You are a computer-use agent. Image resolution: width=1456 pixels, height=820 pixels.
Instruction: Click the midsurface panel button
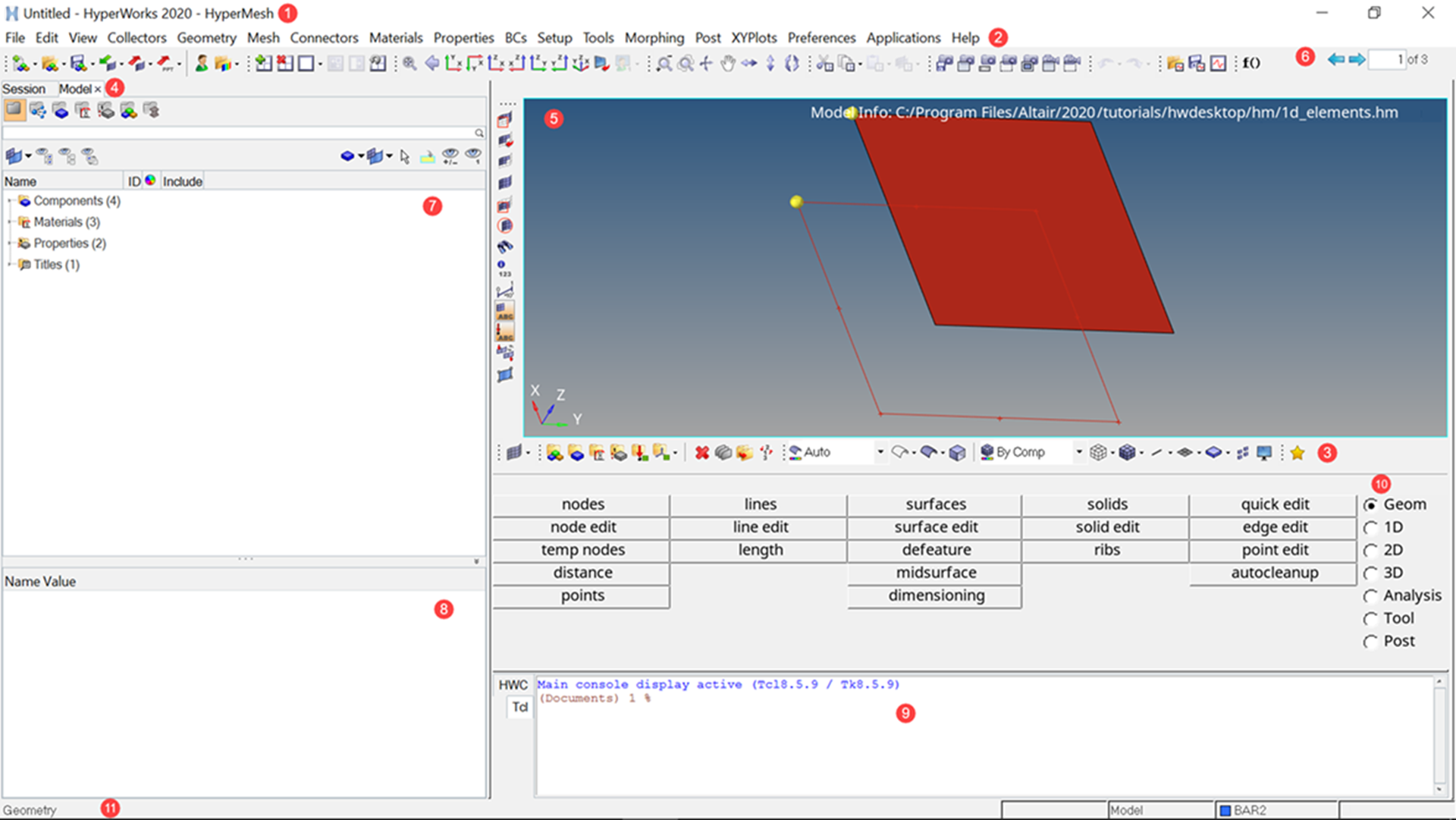[x=935, y=573]
